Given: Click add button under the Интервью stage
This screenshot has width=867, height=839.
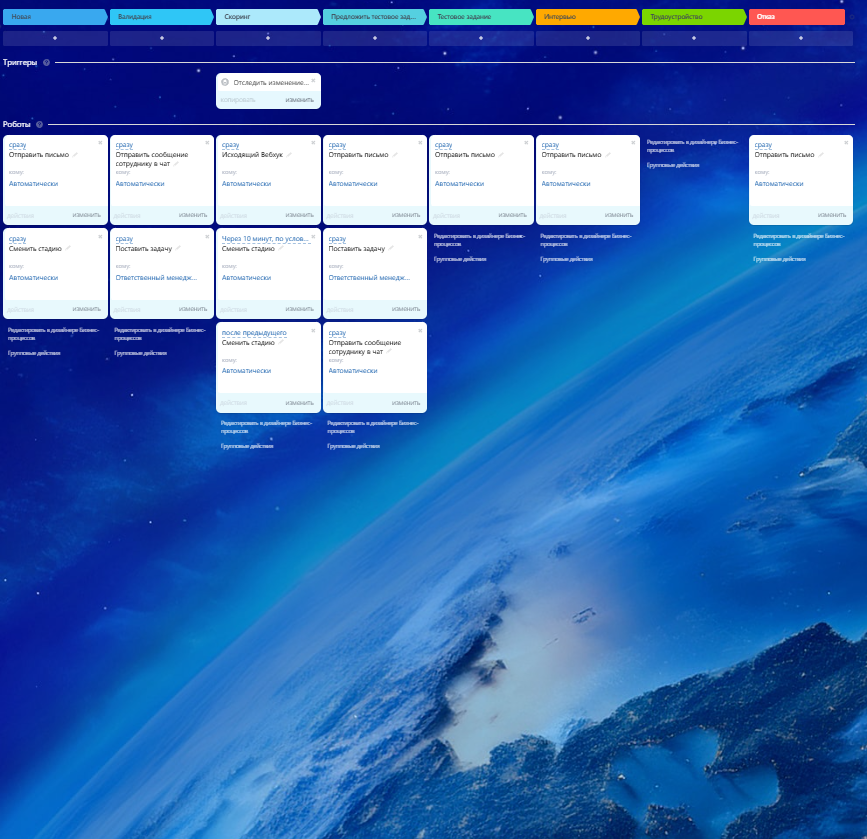Looking at the screenshot, I should coord(587,38).
